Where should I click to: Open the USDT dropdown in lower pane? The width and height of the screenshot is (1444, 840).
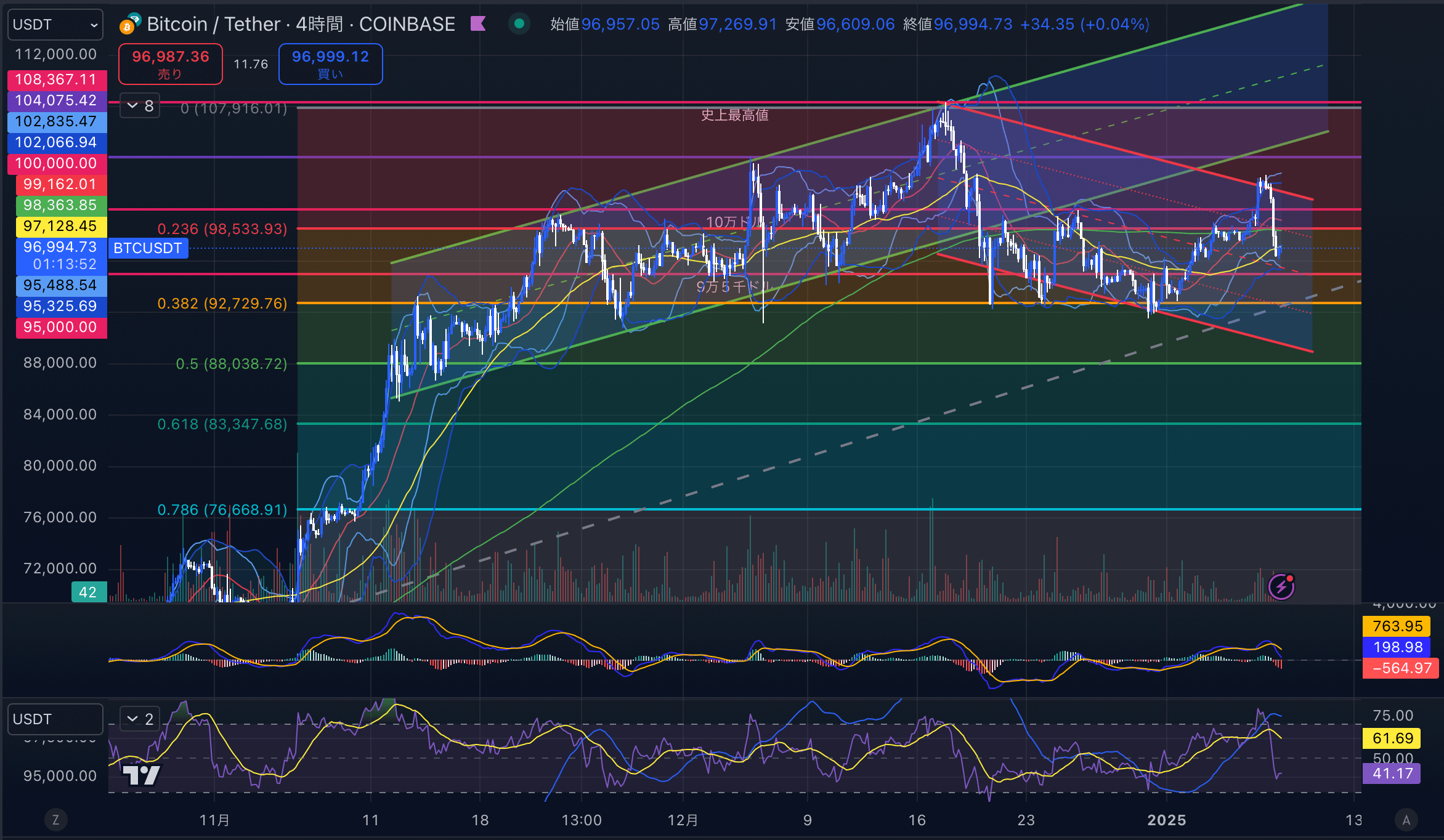pos(55,719)
